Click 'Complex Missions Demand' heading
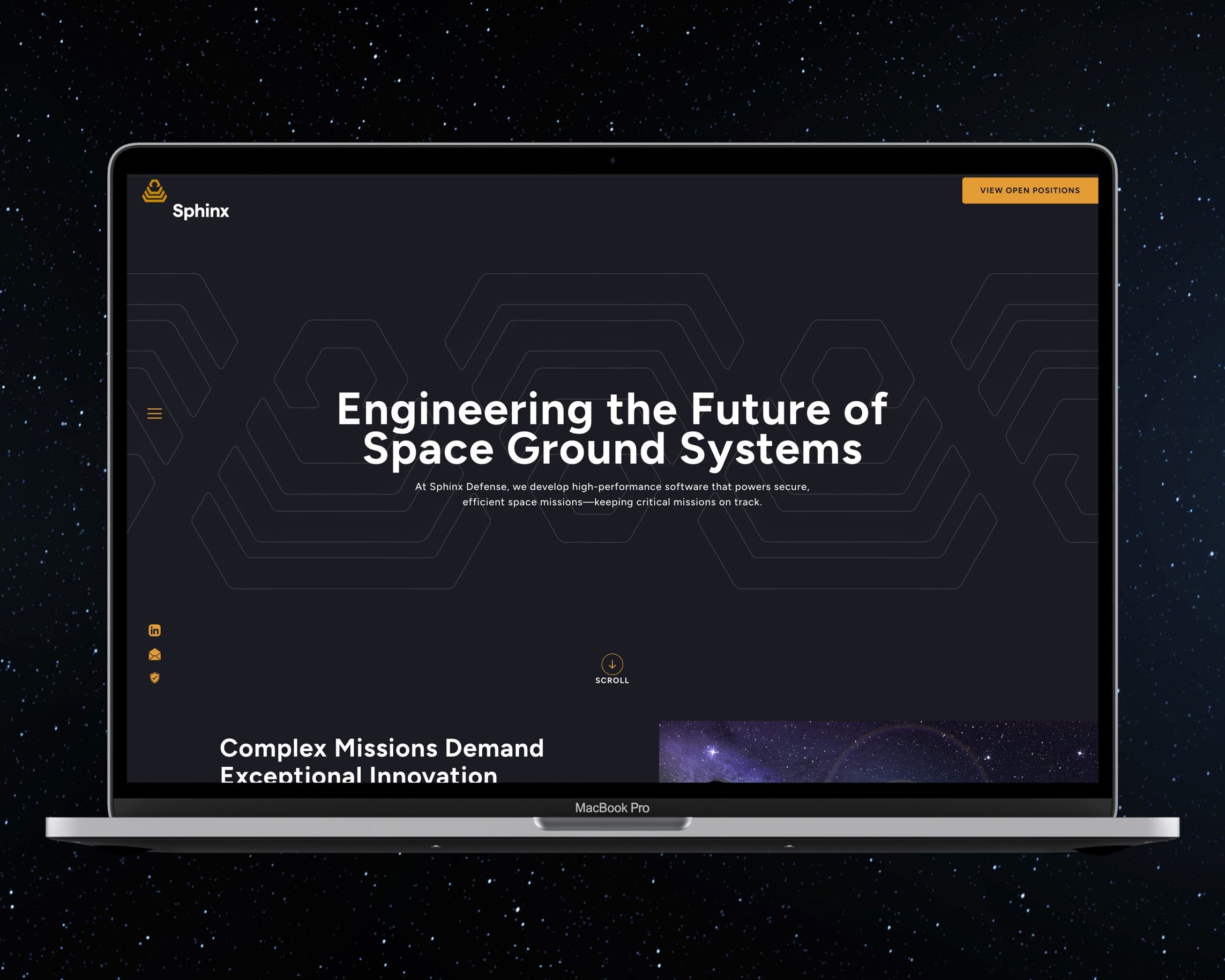 point(382,748)
